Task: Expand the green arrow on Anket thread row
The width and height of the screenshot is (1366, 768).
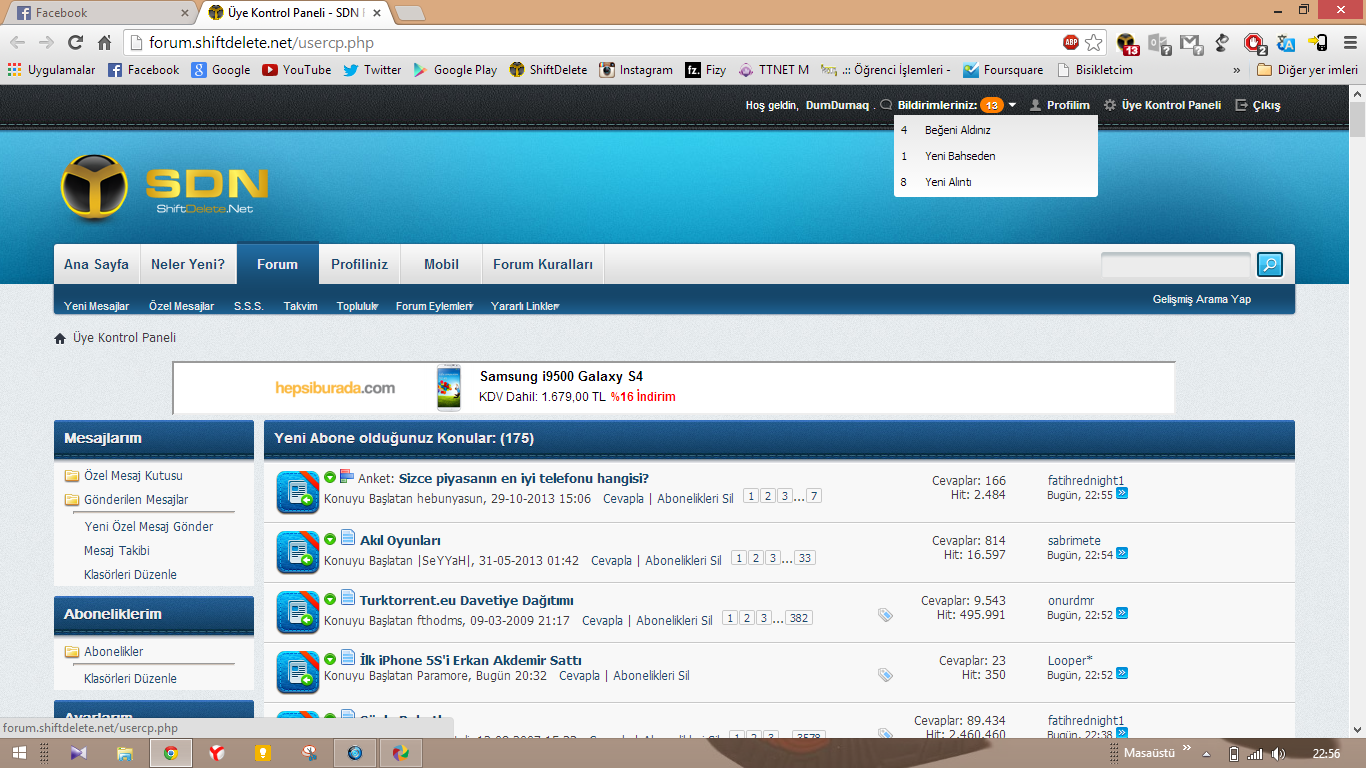Action: click(x=330, y=477)
